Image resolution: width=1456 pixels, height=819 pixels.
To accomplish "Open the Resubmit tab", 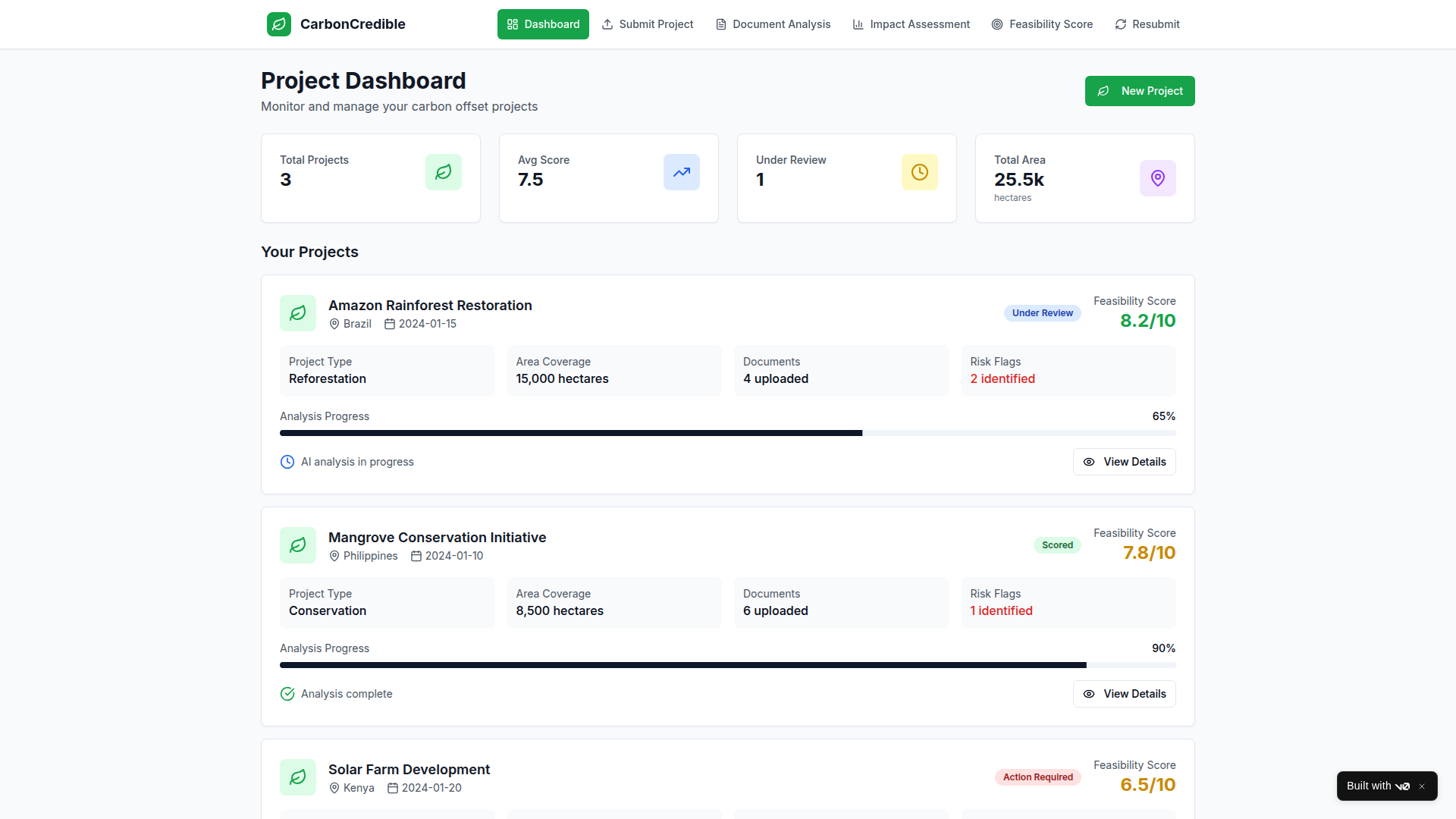I will tap(1147, 24).
